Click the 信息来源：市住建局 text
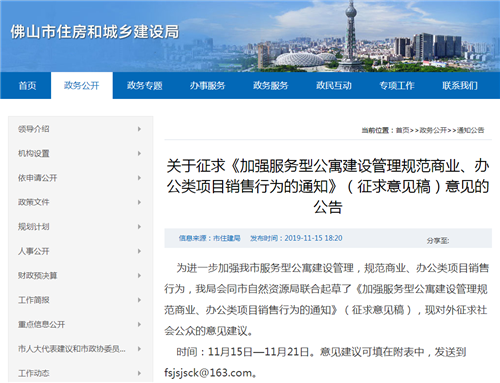 point(209,238)
